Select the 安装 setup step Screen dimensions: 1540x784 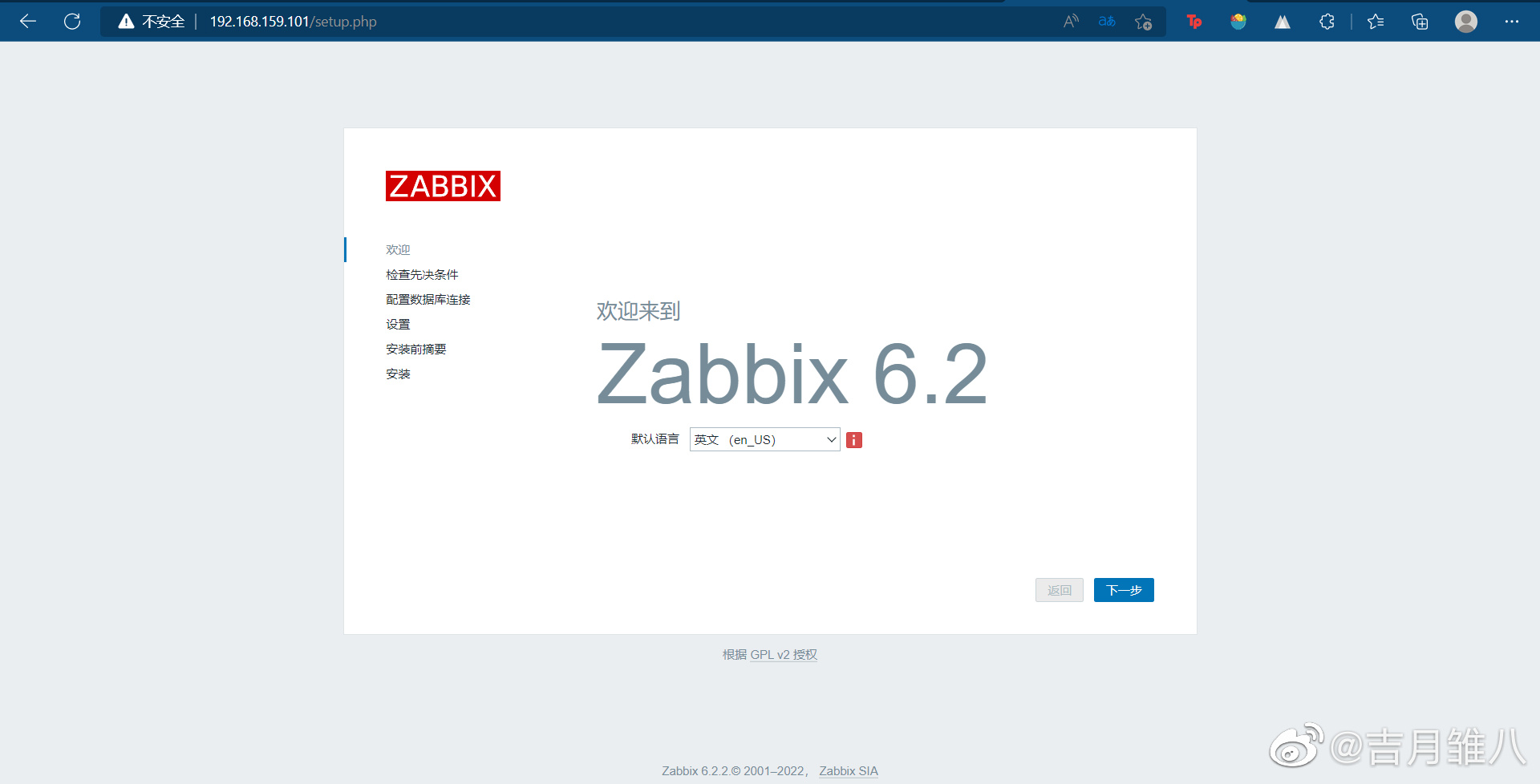click(398, 374)
